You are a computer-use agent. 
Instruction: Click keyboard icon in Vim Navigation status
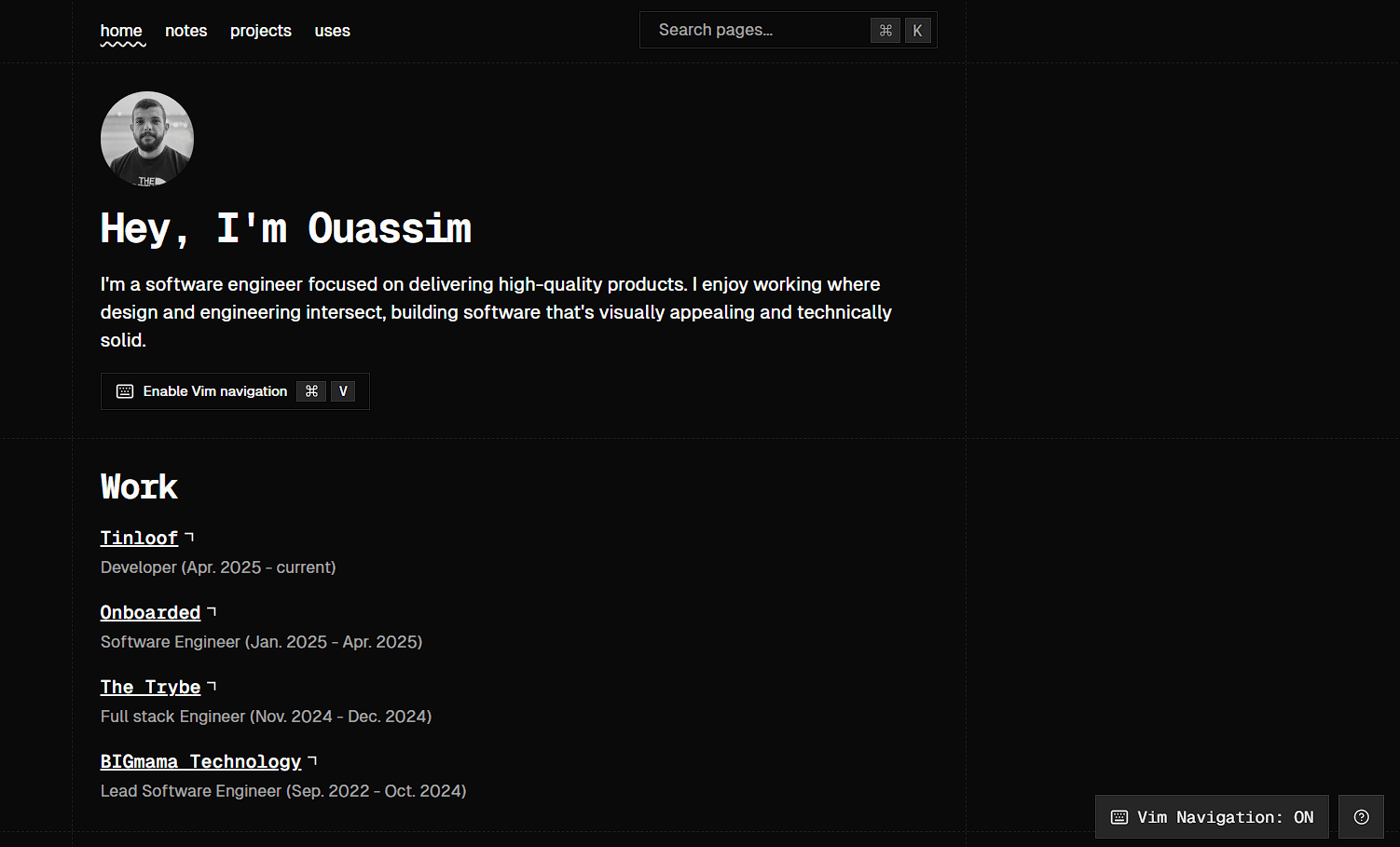click(x=1119, y=817)
